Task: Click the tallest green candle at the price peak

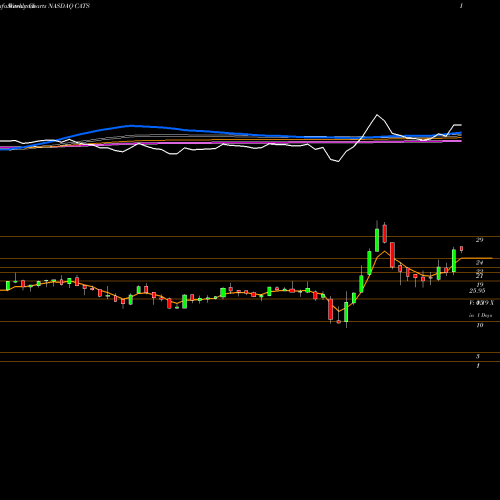Action: pyautogui.click(x=377, y=240)
